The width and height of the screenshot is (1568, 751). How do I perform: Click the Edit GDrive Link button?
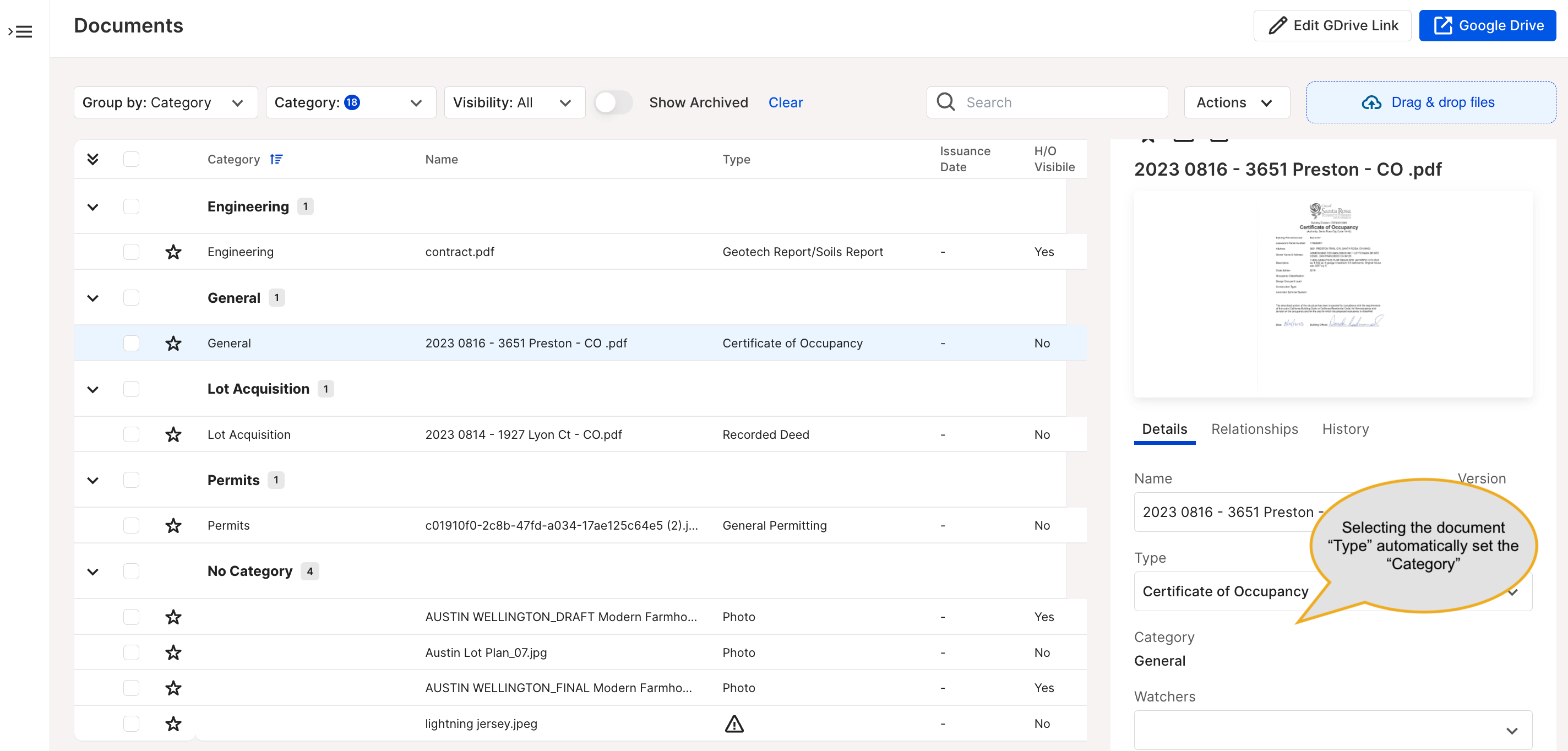[x=1332, y=25]
